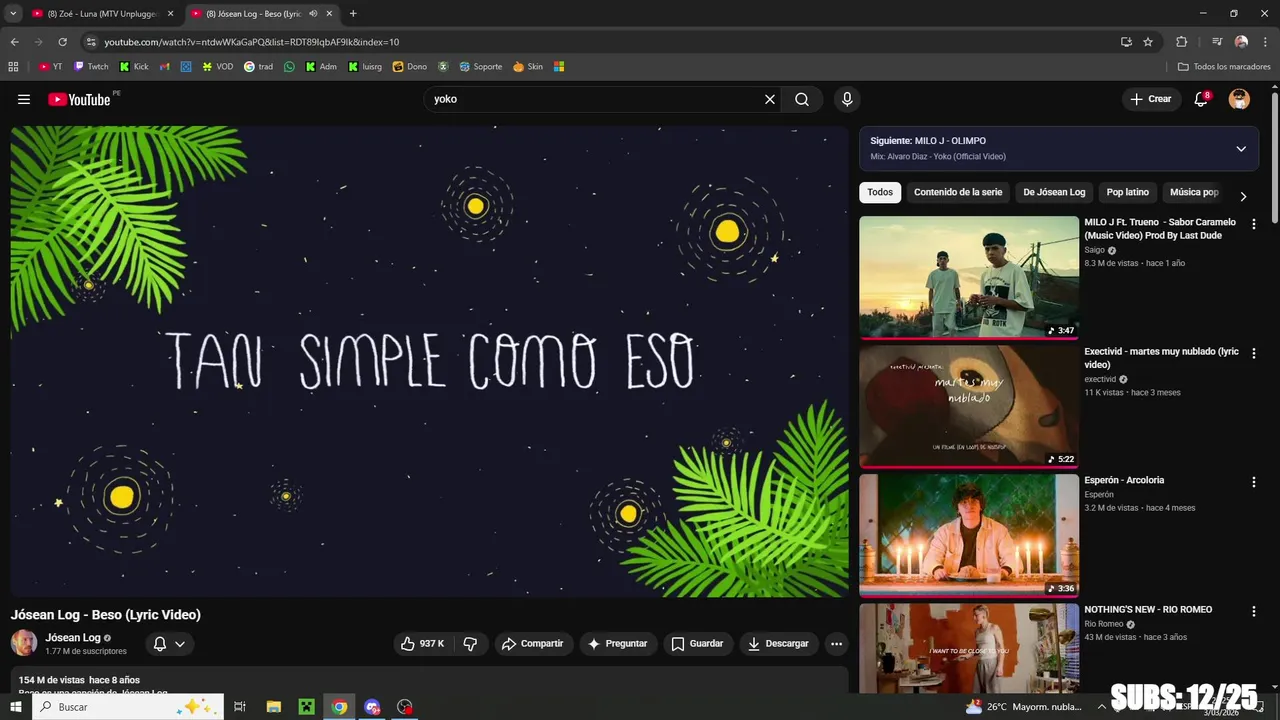
Task: Open the Jósean Log channel avatar
Action: tap(24, 643)
